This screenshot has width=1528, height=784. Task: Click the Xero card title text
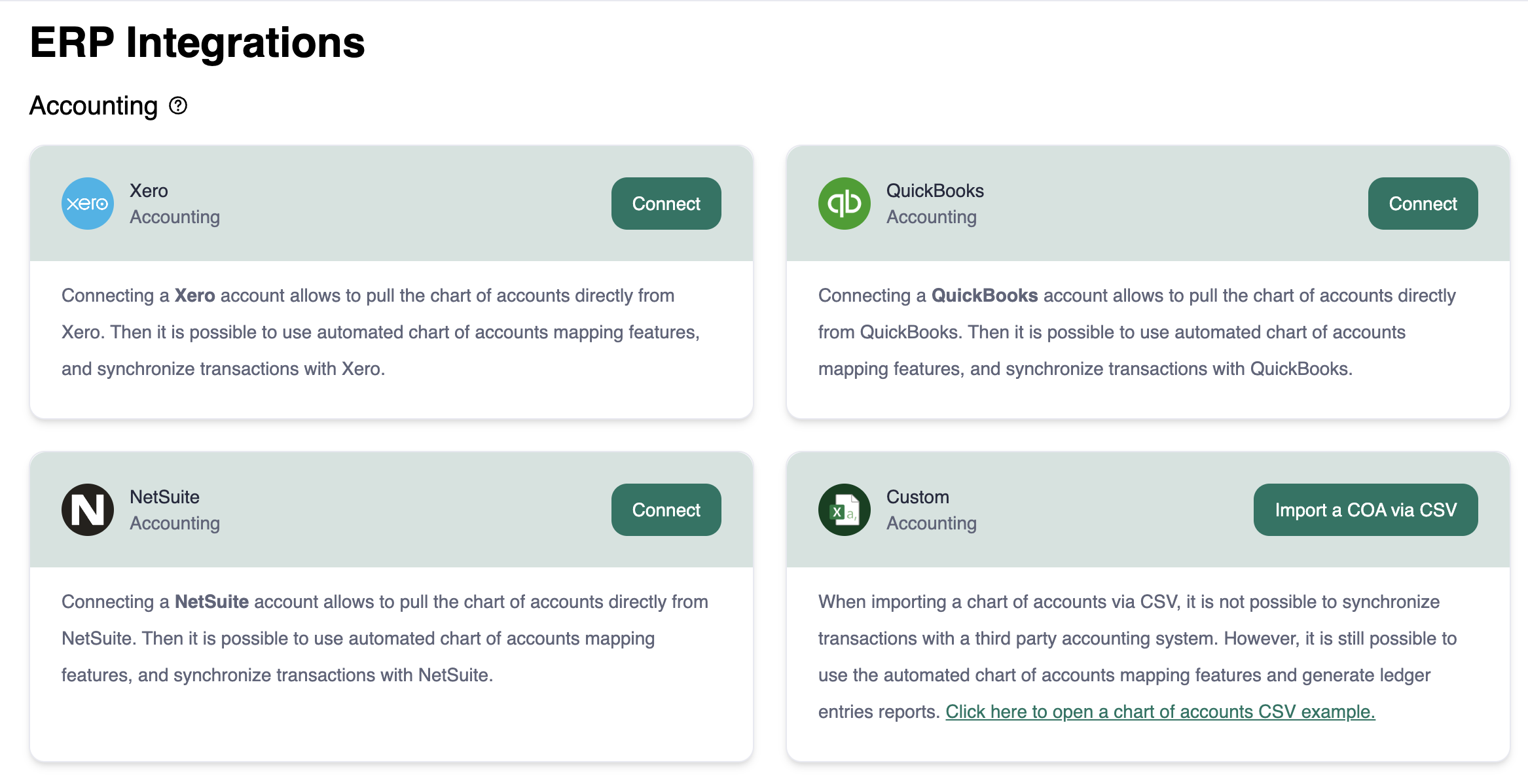point(149,190)
